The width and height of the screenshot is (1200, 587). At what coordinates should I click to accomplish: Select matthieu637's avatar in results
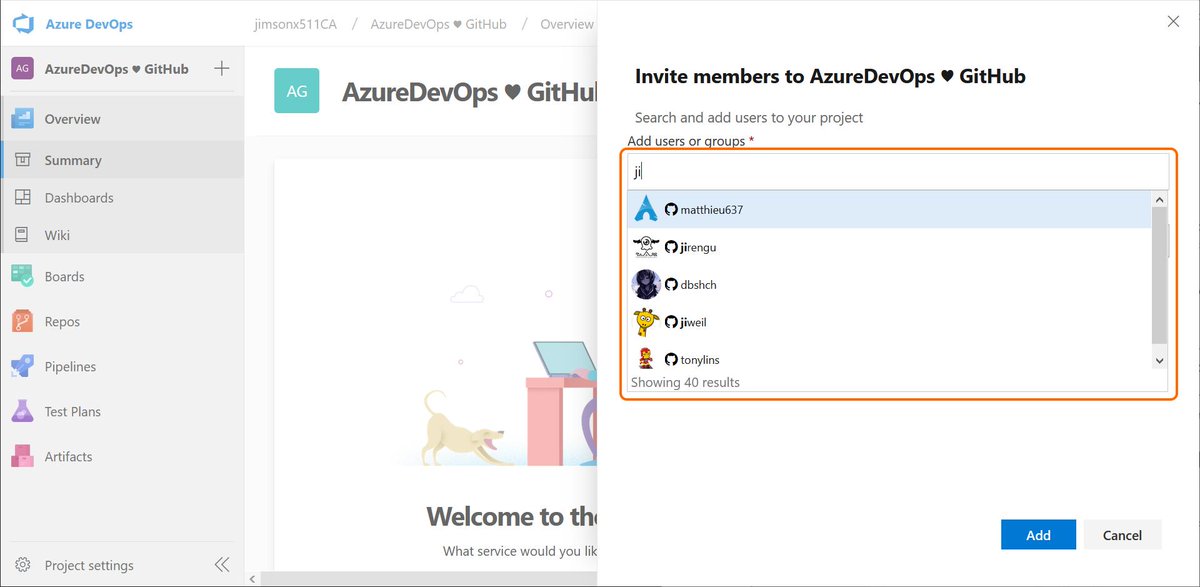[646, 209]
